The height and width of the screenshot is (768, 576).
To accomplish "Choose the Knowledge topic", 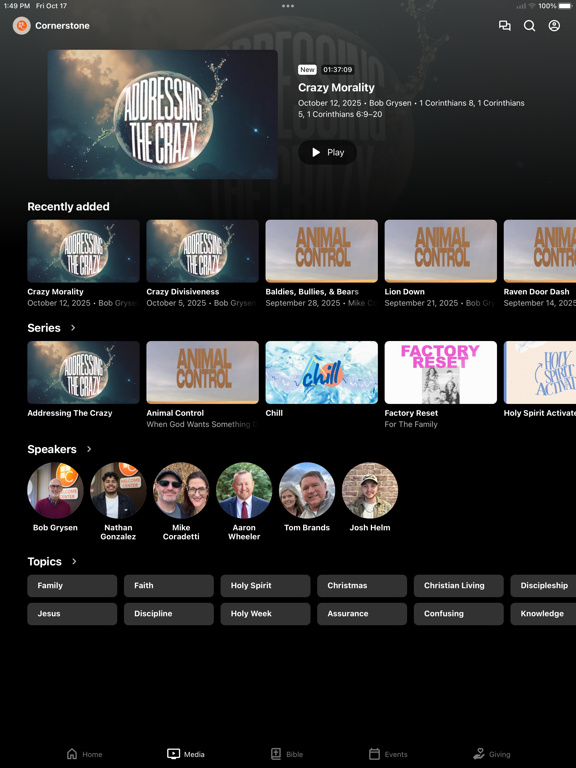I will 543,614.
